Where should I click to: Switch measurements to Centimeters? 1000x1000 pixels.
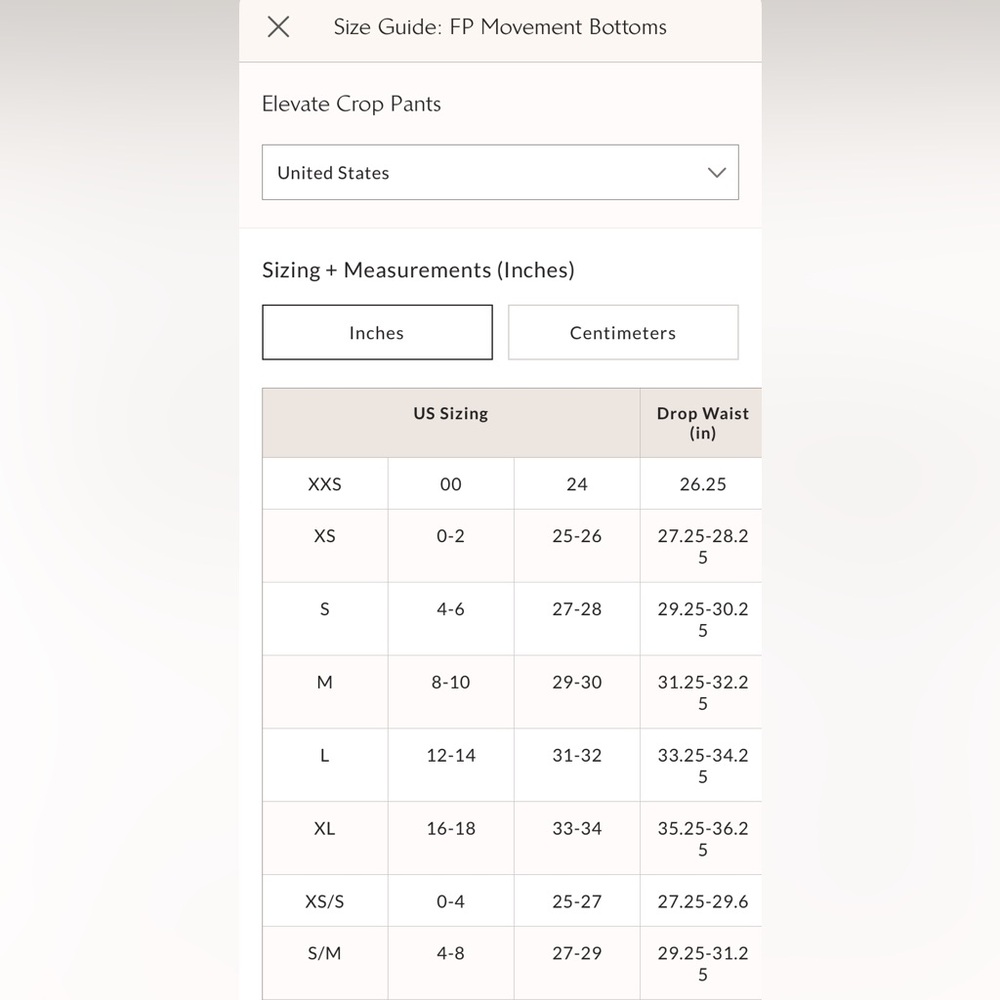pos(623,333)
